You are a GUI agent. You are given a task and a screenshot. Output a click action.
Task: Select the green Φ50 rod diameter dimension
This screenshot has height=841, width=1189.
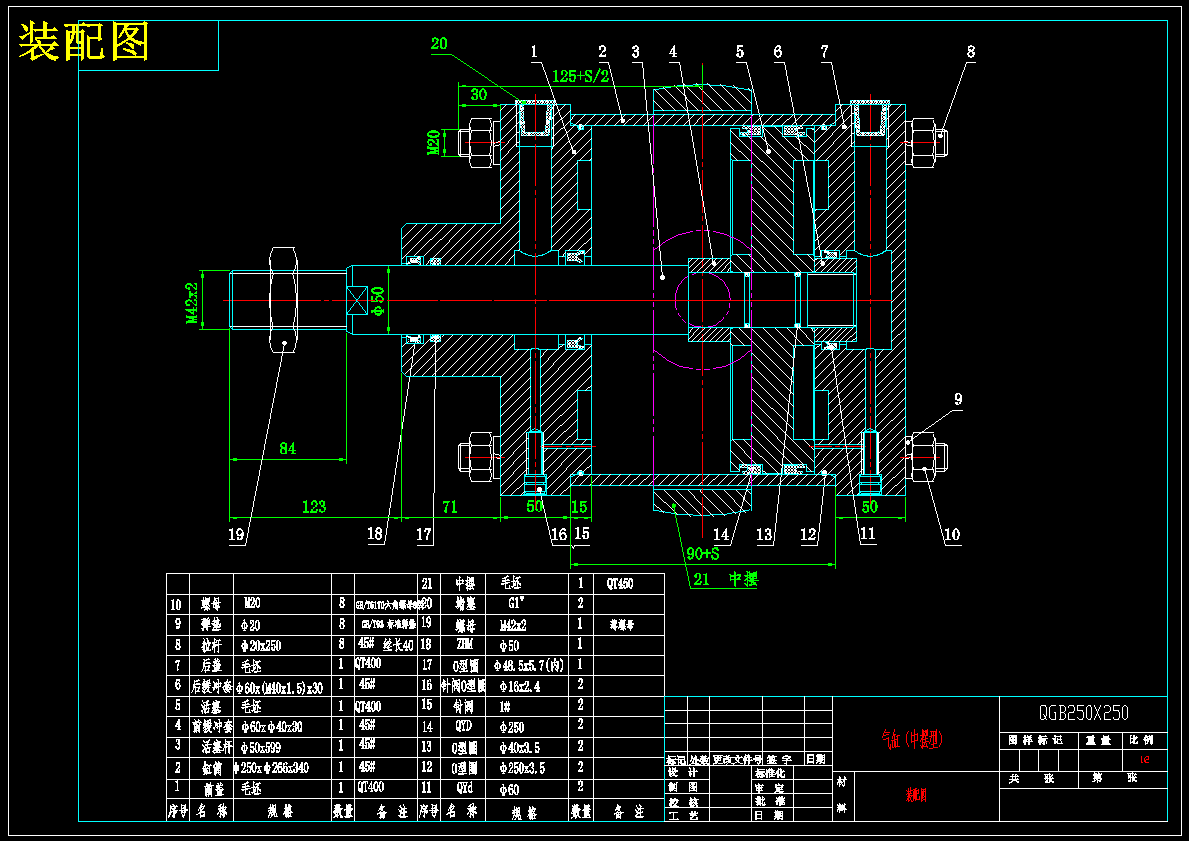click(378, 300)
